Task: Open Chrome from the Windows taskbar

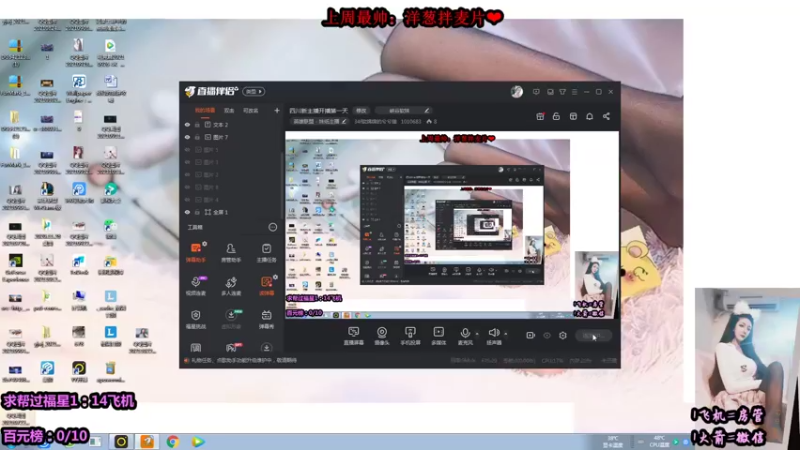Action: [x=172, y=441]
